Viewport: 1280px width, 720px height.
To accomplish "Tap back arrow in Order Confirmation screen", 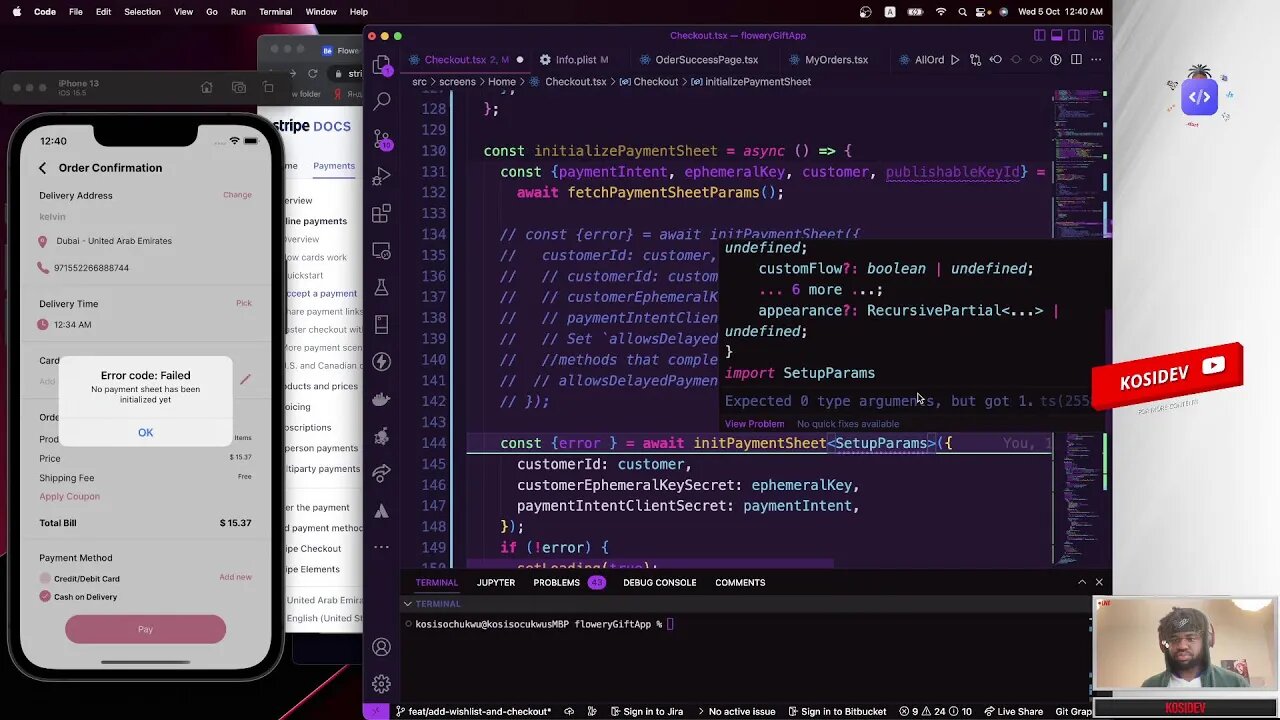I will click(x=42, y=168).
